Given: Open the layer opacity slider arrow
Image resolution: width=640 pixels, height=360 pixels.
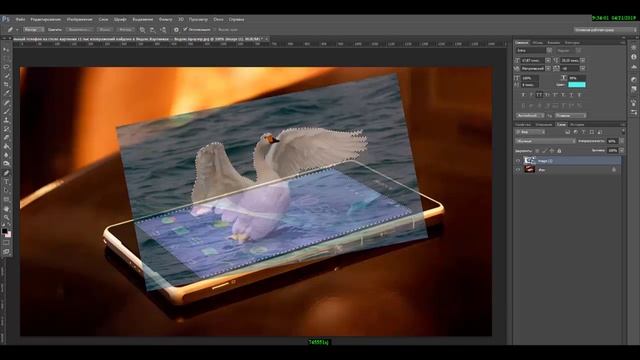Looking at the screenshot, I should coord(622,141).
